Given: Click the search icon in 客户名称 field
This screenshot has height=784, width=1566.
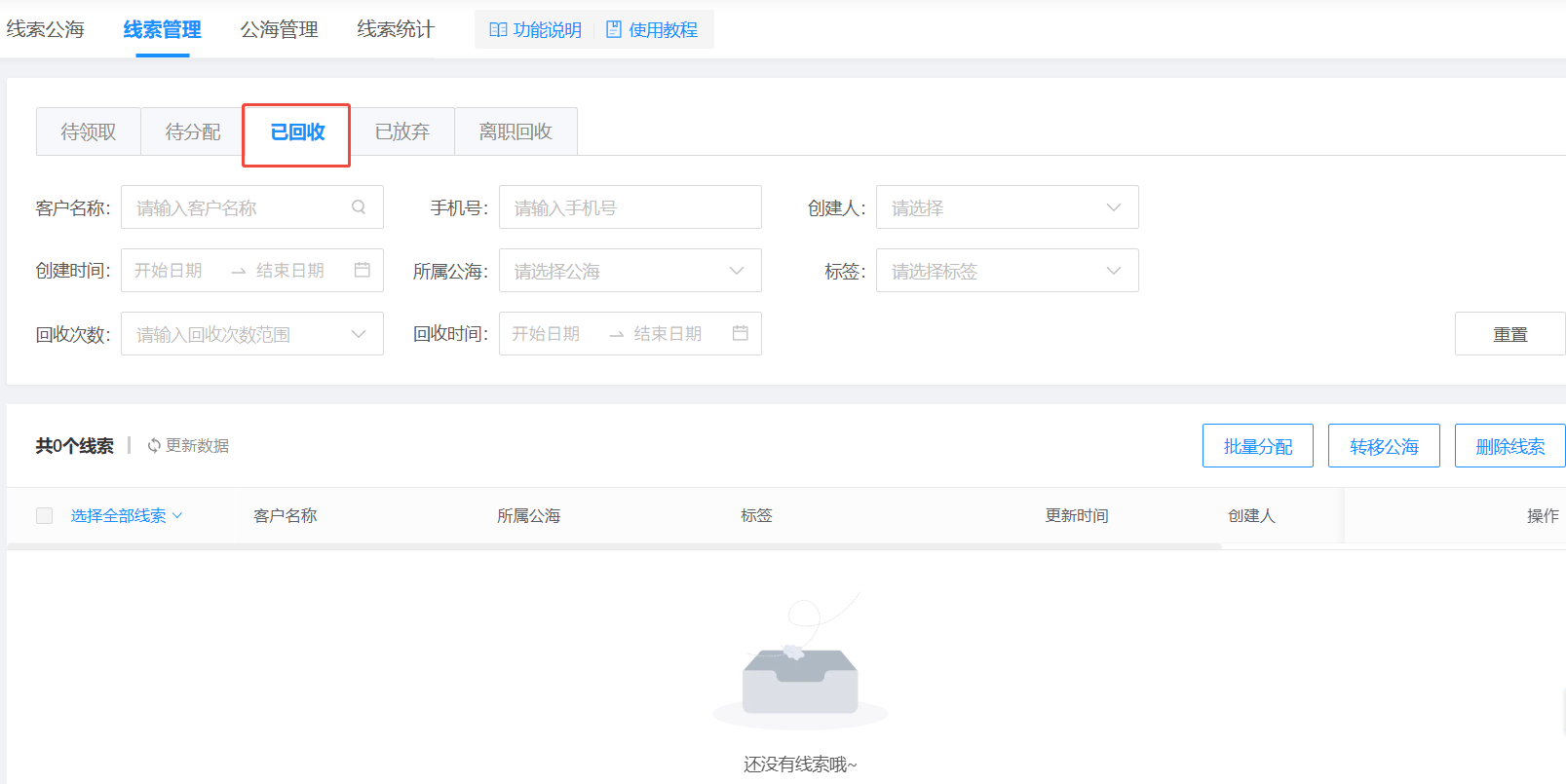Looking at the screenshot, I should [x=359, y=207].
